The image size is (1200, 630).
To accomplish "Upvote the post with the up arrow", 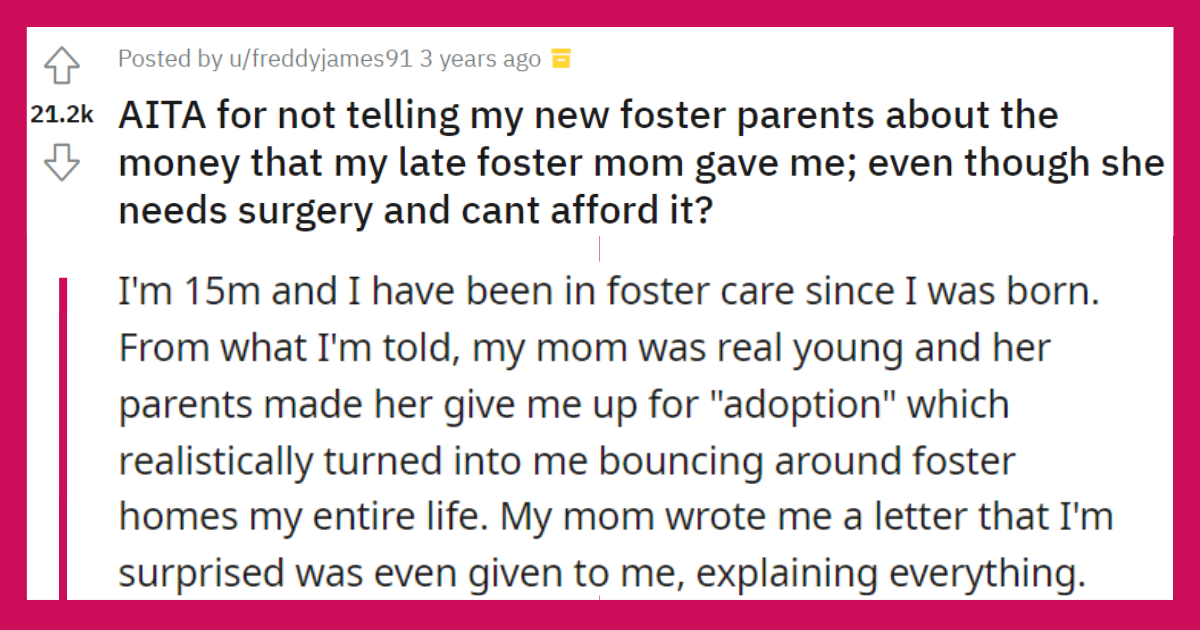I will click(62, 68).
